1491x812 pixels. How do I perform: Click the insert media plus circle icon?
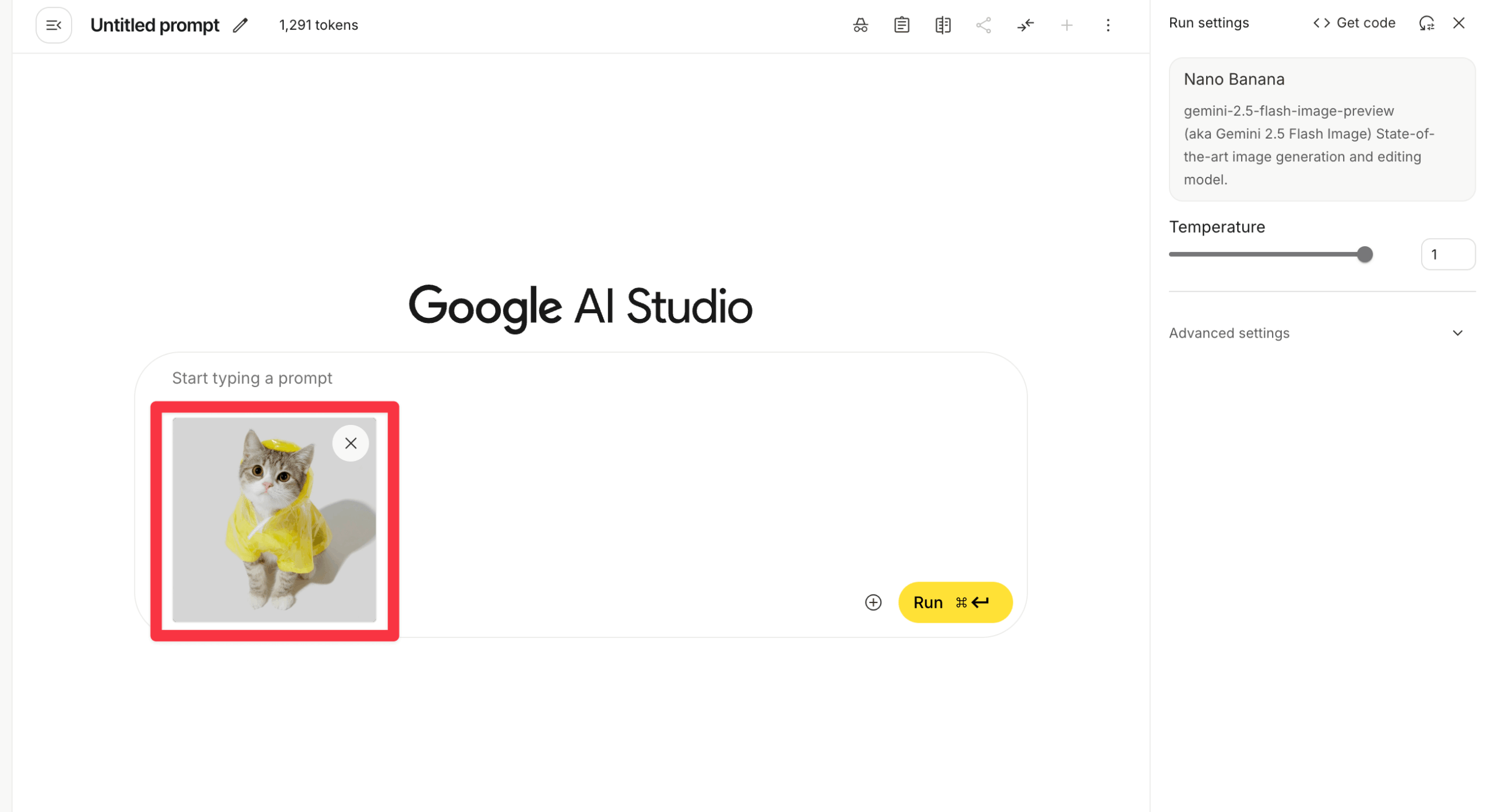[x=872, y=602]
